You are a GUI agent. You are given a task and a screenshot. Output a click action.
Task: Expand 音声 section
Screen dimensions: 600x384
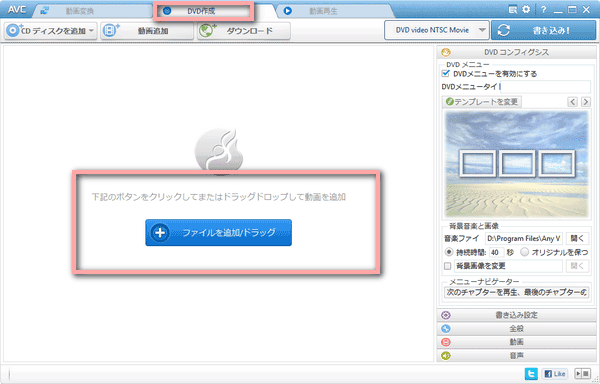[516, 355]
